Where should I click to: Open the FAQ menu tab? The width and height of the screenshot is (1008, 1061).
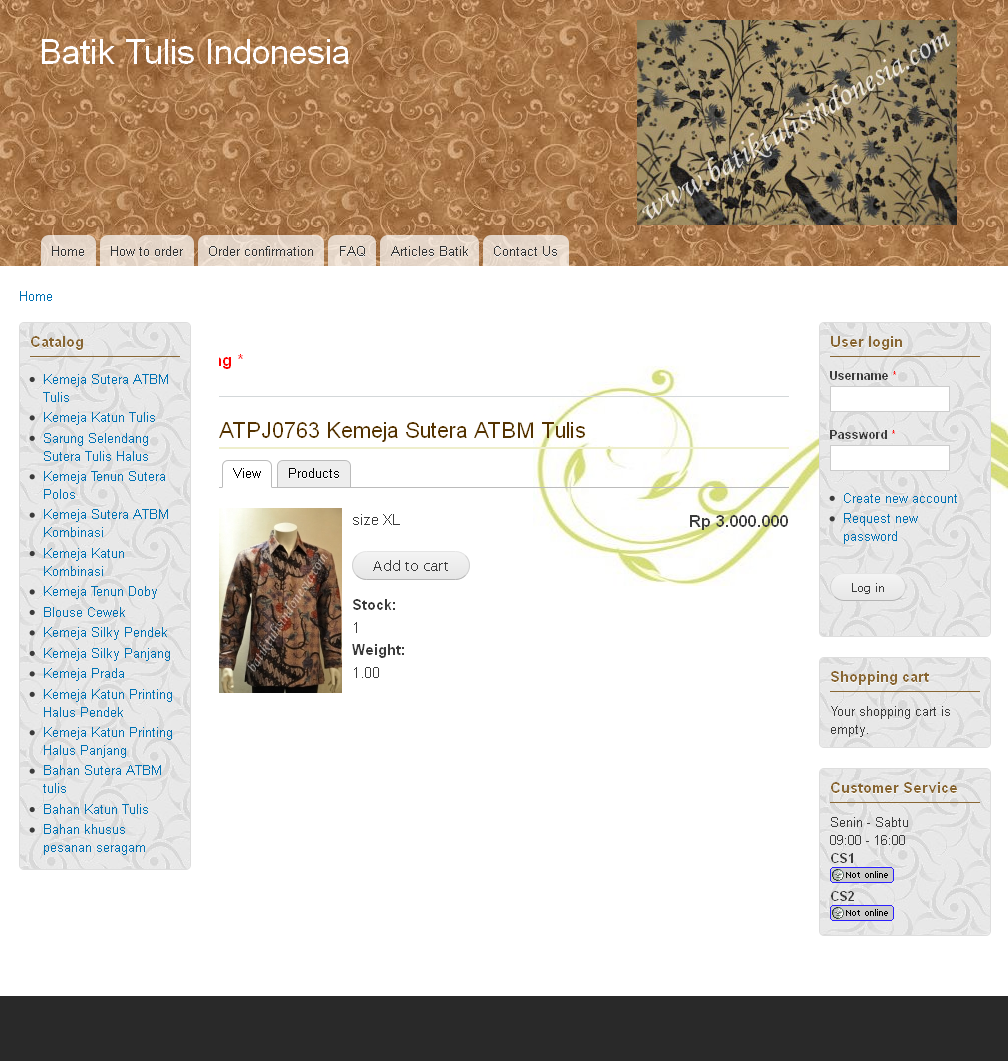pyautogui.click(x=352, y=251)
